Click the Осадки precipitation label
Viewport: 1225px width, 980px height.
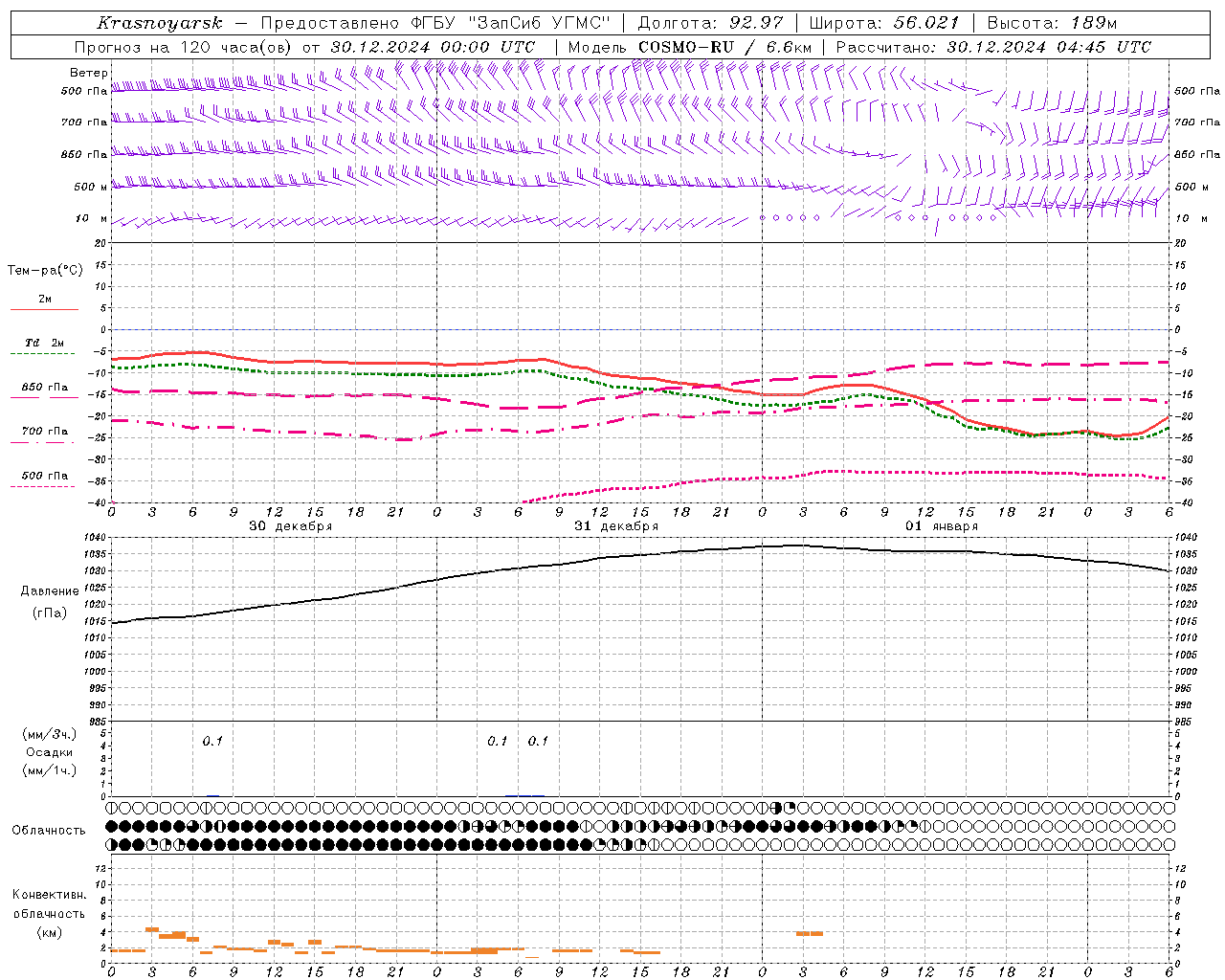coord(50,752)
